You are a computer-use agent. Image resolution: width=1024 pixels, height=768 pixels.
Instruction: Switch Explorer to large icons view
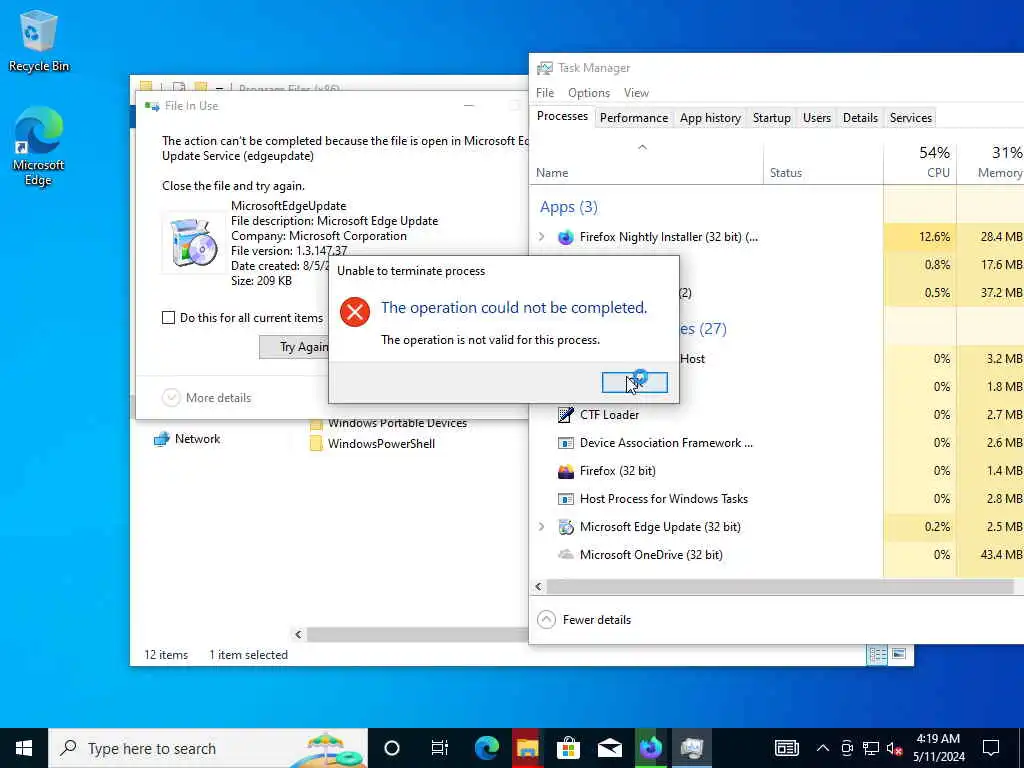click(x=899, y=654)
